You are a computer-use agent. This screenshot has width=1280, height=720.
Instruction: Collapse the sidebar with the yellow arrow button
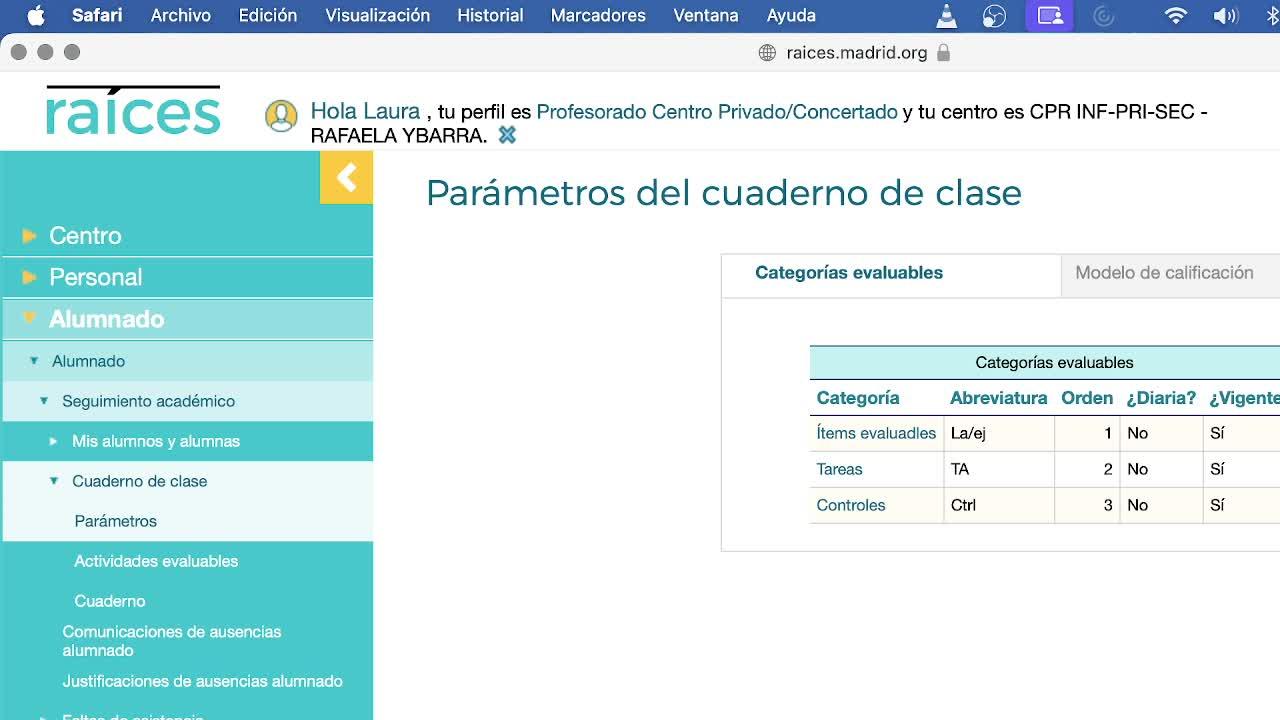(x=346, y=178)
